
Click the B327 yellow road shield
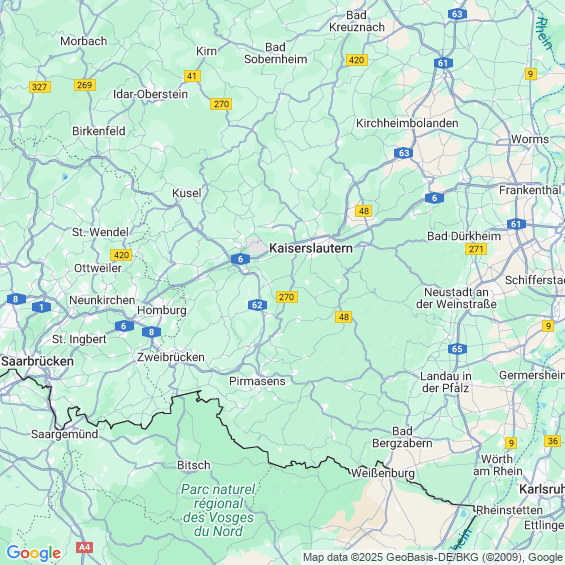pyautogui.click(x=40, y=87)
